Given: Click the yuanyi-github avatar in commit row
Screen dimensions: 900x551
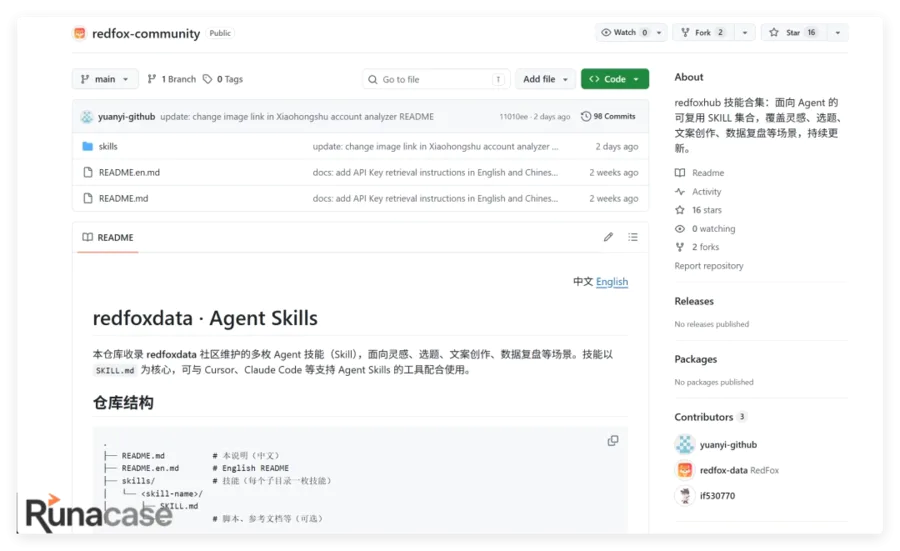Looking at the screenshot, I should [x=87, y=117].
